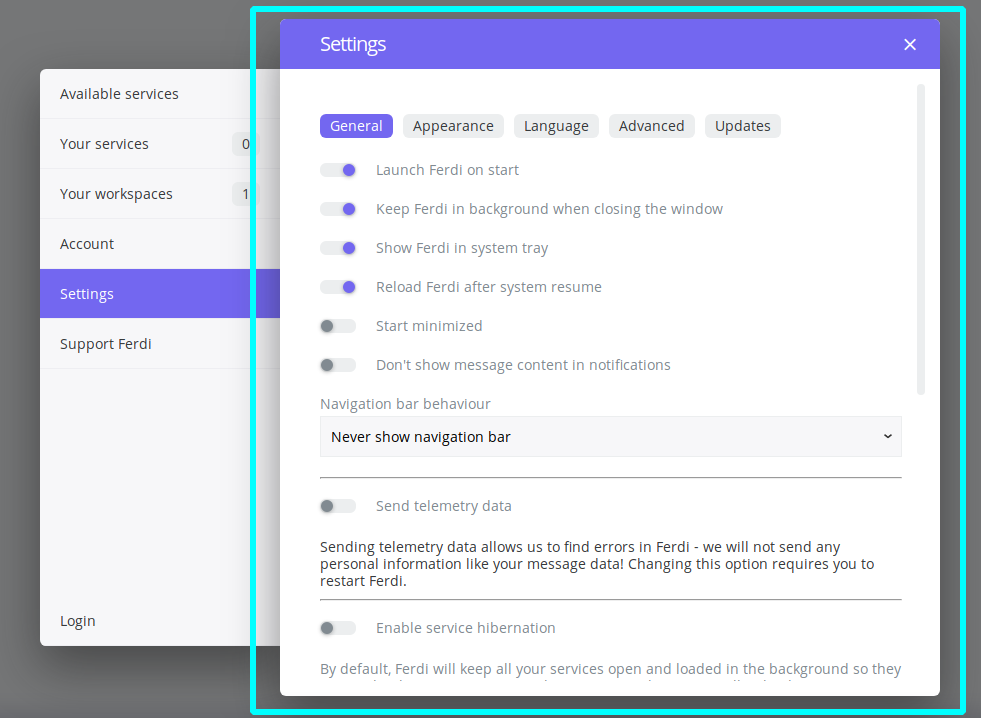Disable Show Ferdi in system tray

click(x=338, y=248)
